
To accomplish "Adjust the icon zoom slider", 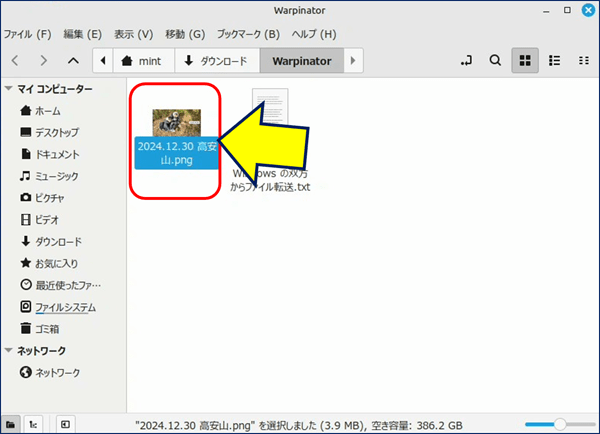I will (x=560, y=424).
